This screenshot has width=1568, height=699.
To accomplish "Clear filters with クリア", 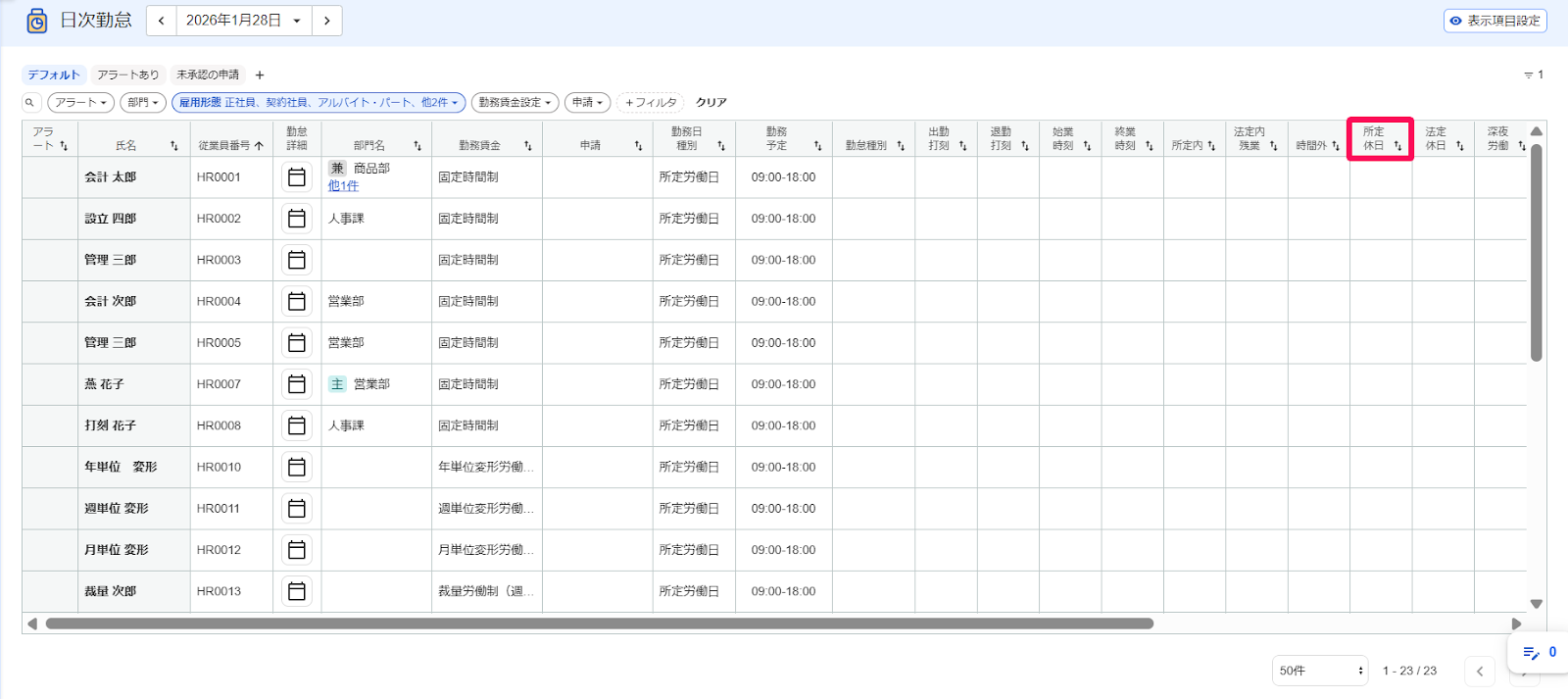I will (x=711, y=102).
